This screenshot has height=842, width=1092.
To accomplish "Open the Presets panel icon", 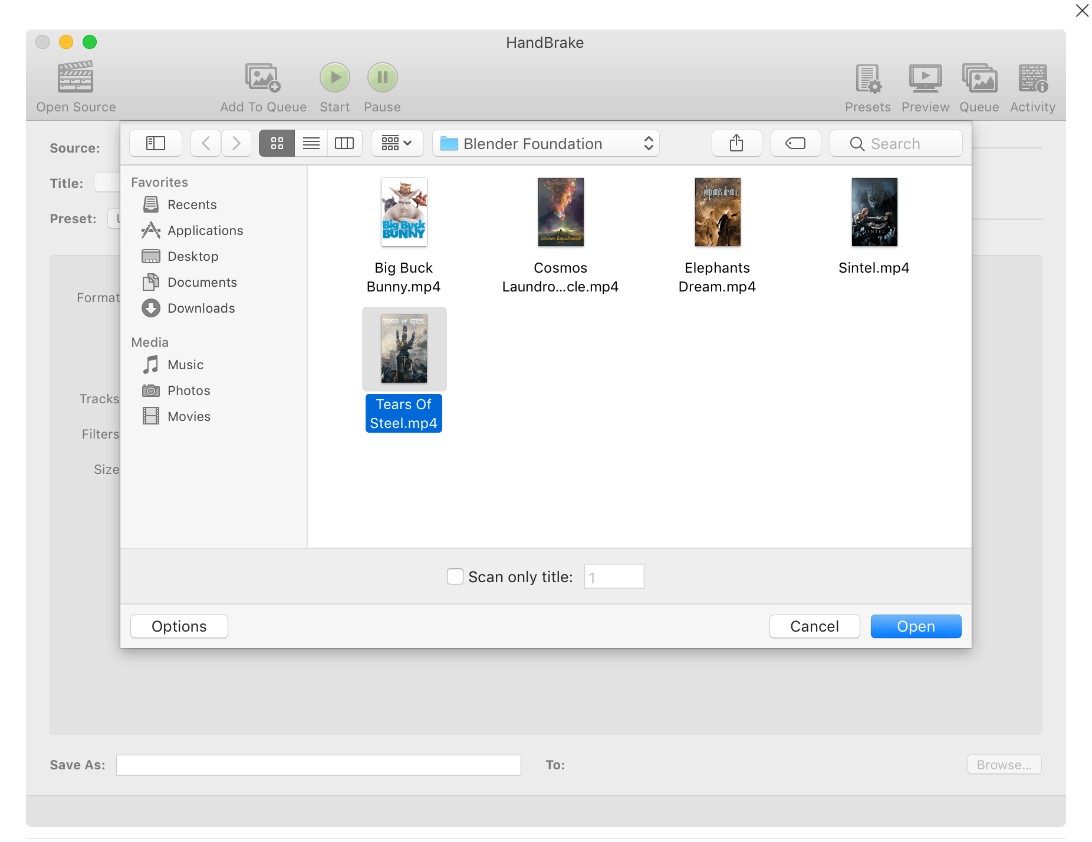I will click(867, 78).
